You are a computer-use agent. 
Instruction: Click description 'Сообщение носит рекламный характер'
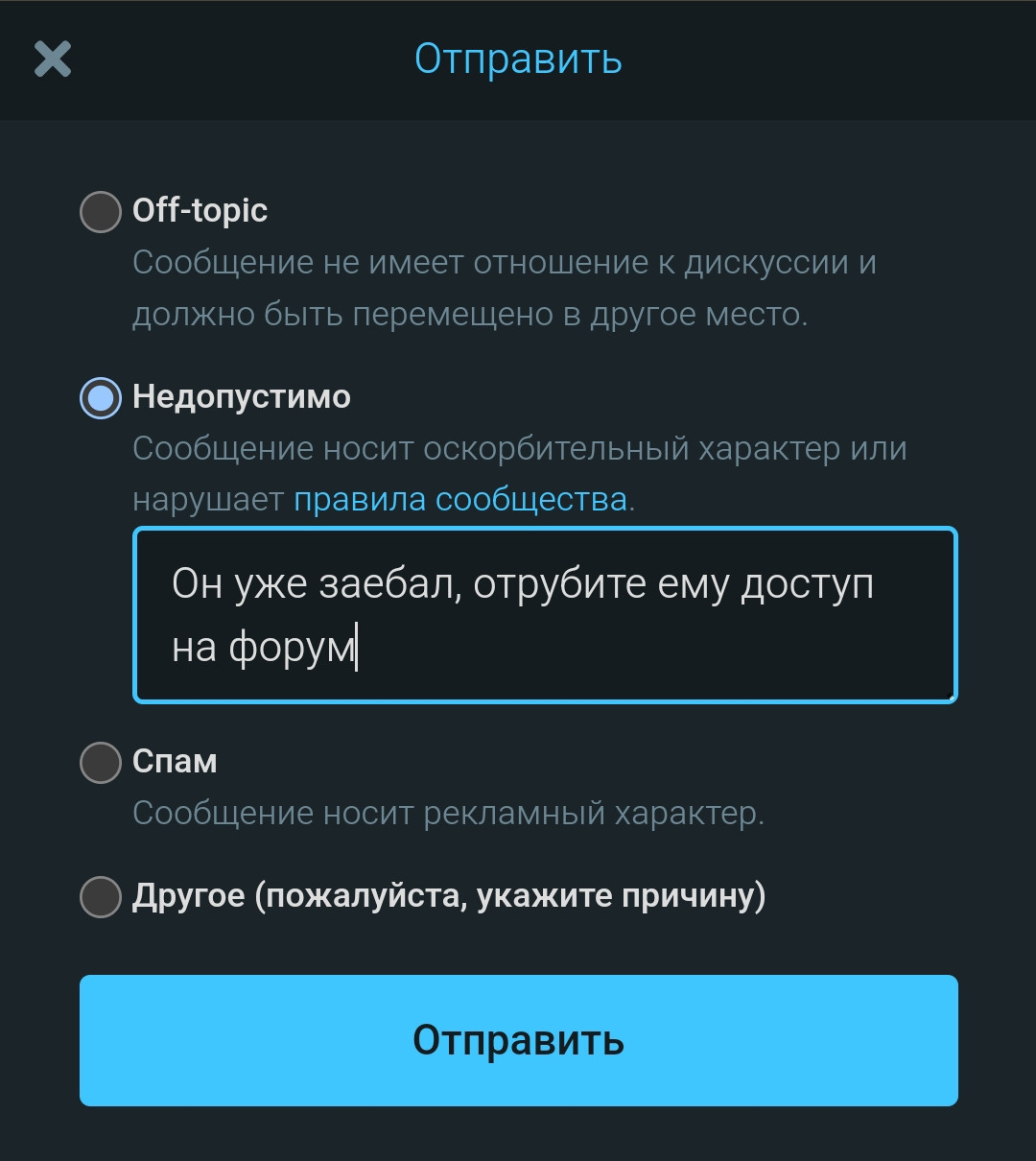coord(448,814)
